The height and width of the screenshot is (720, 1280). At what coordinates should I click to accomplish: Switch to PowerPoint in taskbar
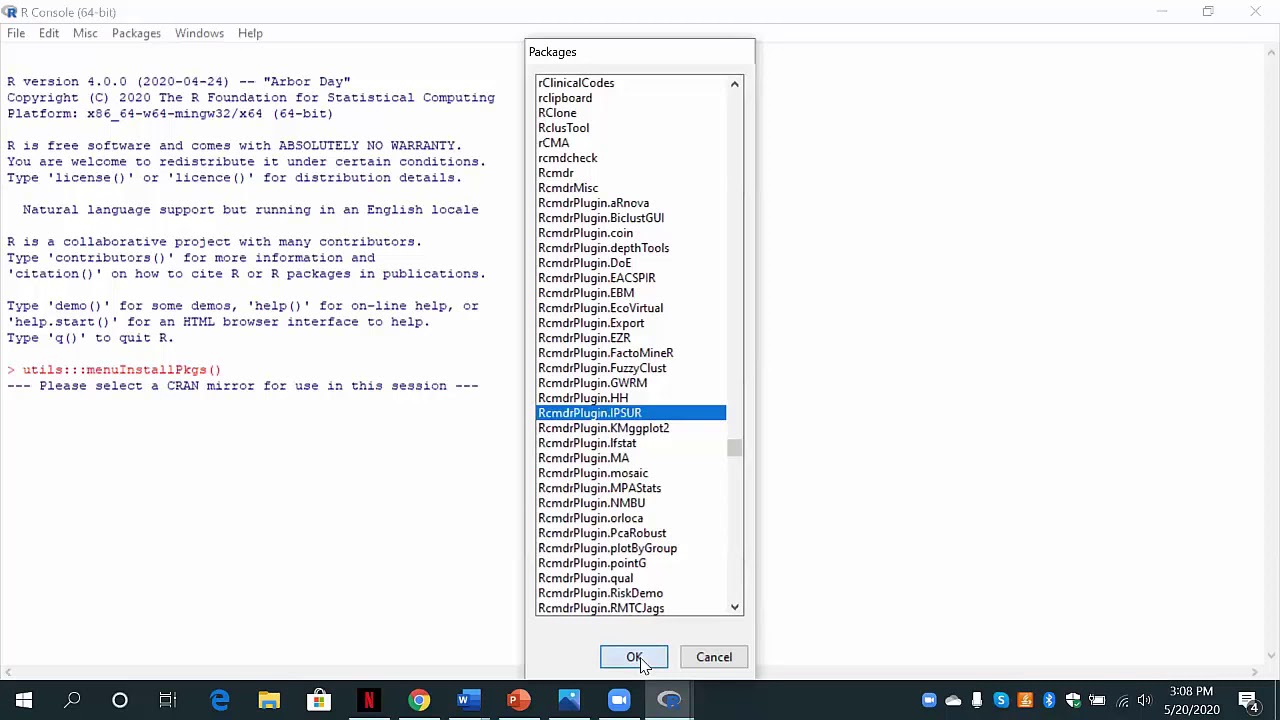click(519, 700)
